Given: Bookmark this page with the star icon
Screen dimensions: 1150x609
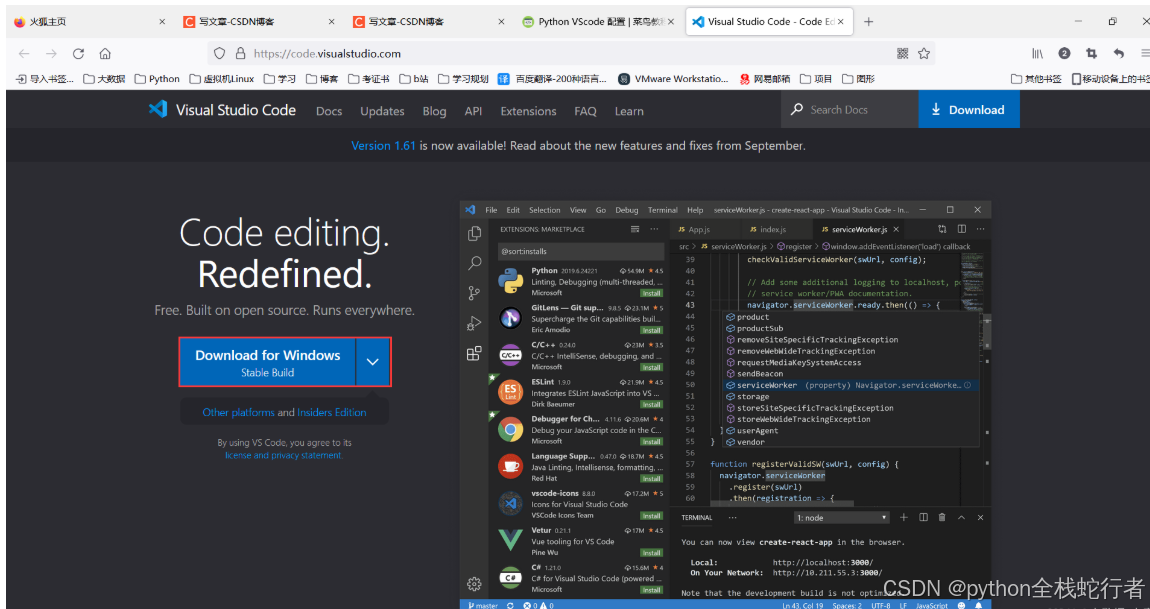Looking at the screenshot, I should click(923, 53).
